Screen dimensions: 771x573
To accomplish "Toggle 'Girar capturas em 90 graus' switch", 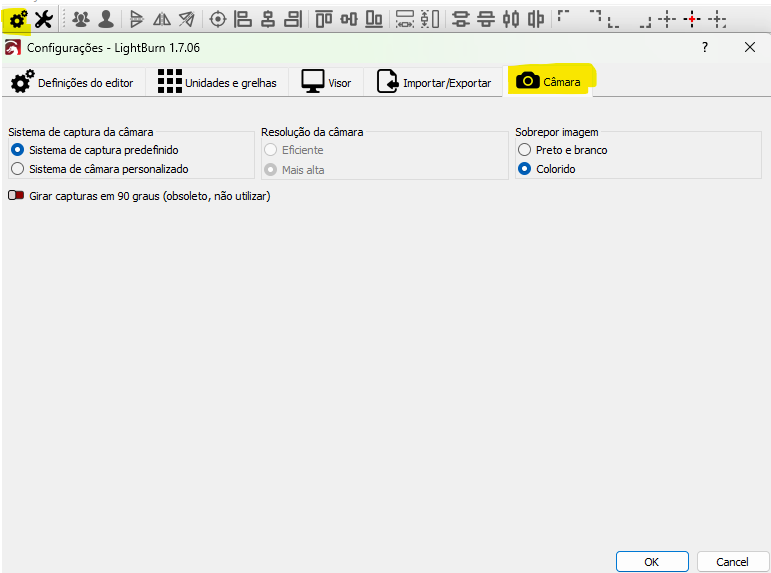I will [x=16, y=196].
